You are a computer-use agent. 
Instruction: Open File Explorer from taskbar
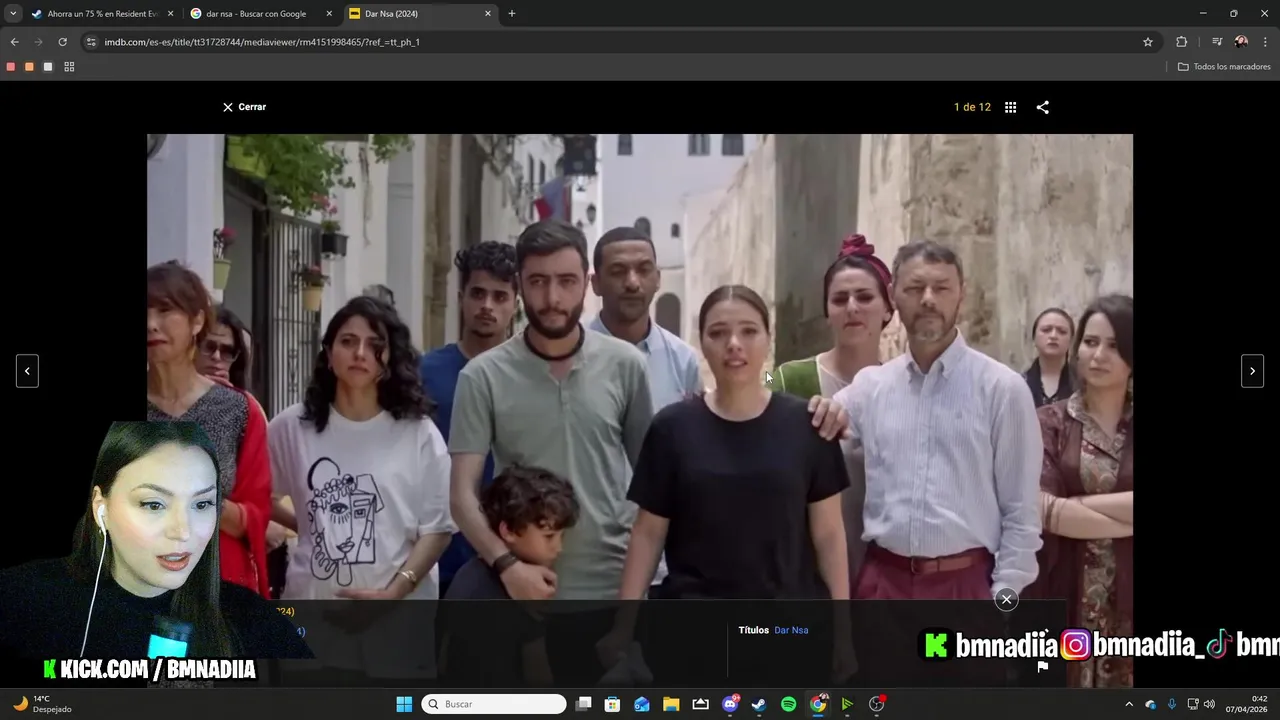point(671,704)
